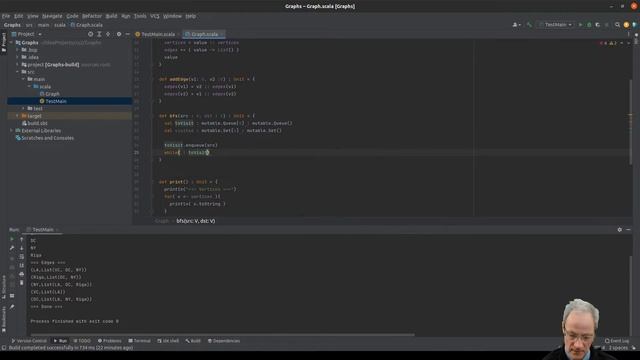Click Expand All in Project panel header
Screen dimensions: 640x360
99,34
